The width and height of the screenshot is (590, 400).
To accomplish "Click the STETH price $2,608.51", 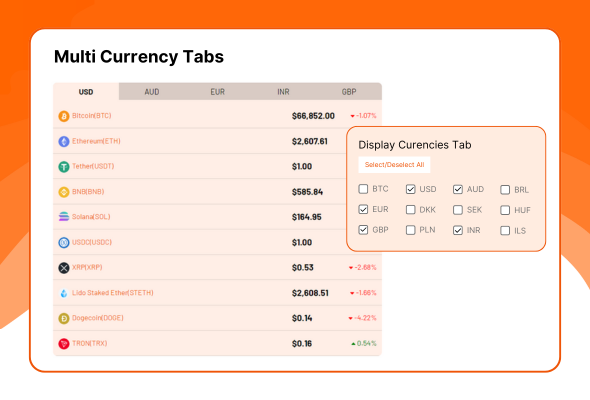I will click(310, 293).
